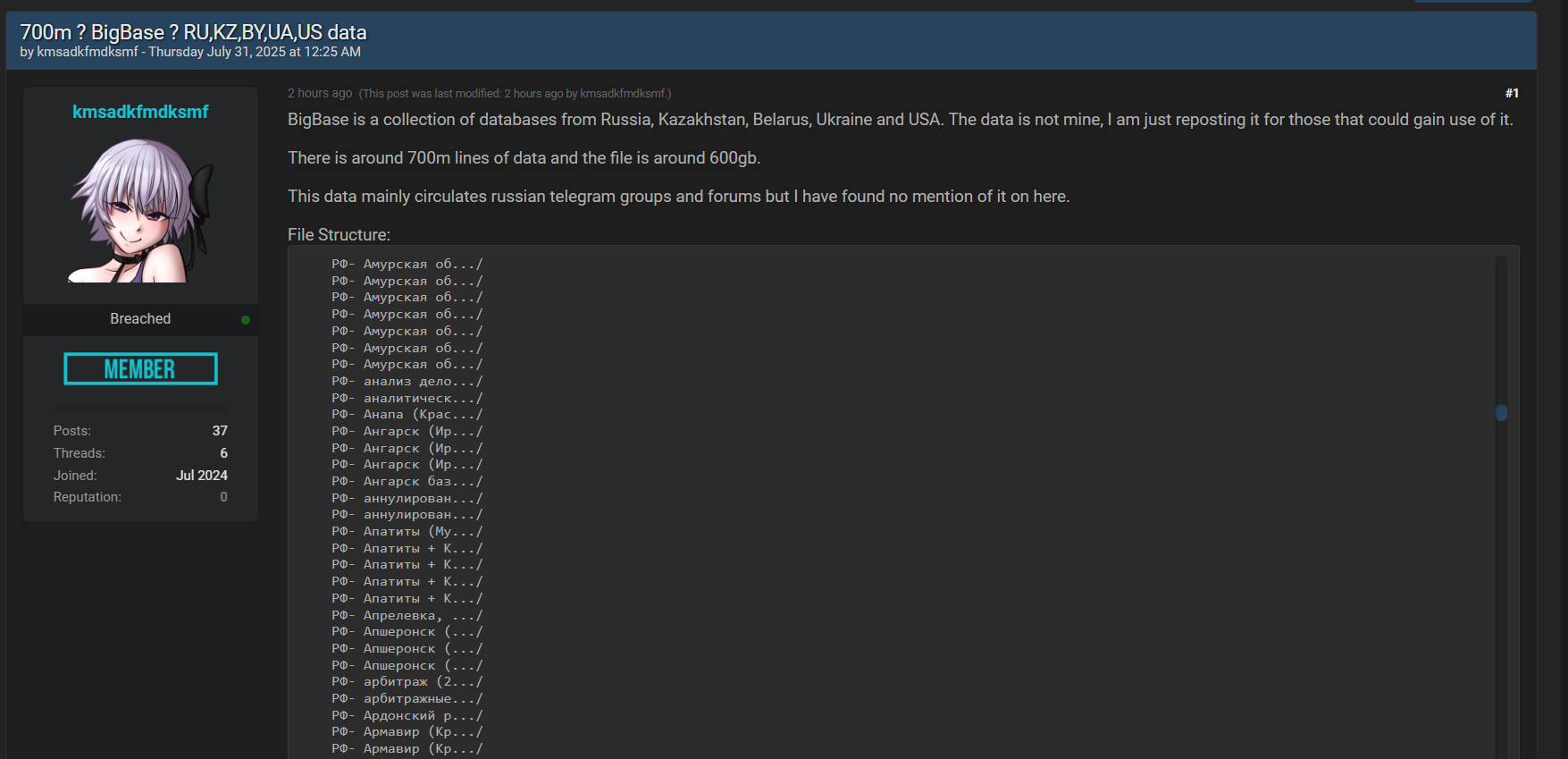
Task: Click the 'File Structure:' heading text
Action: click(339, 235)
